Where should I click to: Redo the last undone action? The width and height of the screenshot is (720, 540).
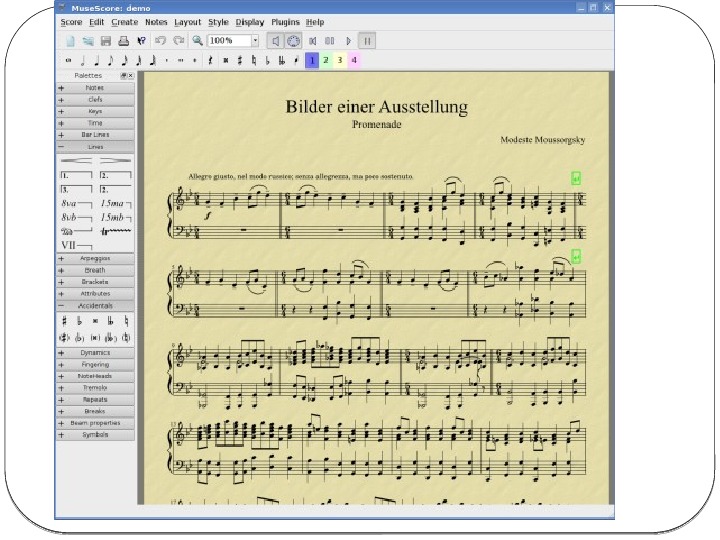(179, 41)
